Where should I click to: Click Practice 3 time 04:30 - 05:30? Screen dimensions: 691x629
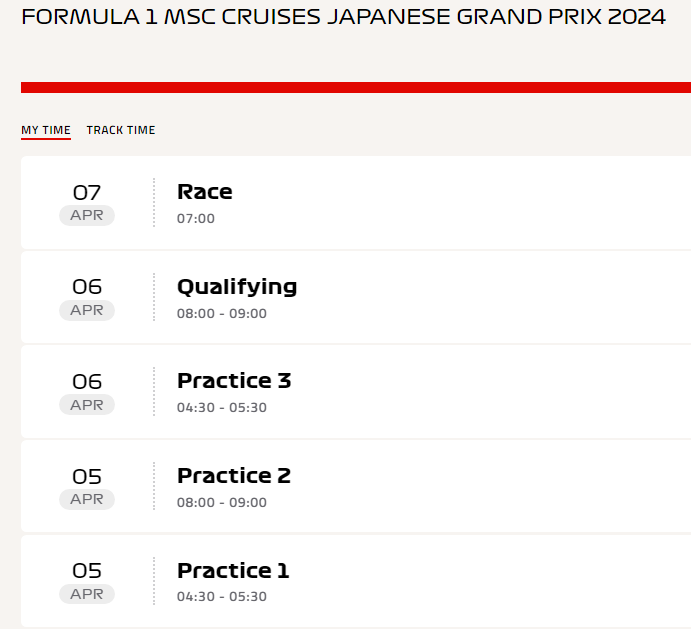(222, 408)
